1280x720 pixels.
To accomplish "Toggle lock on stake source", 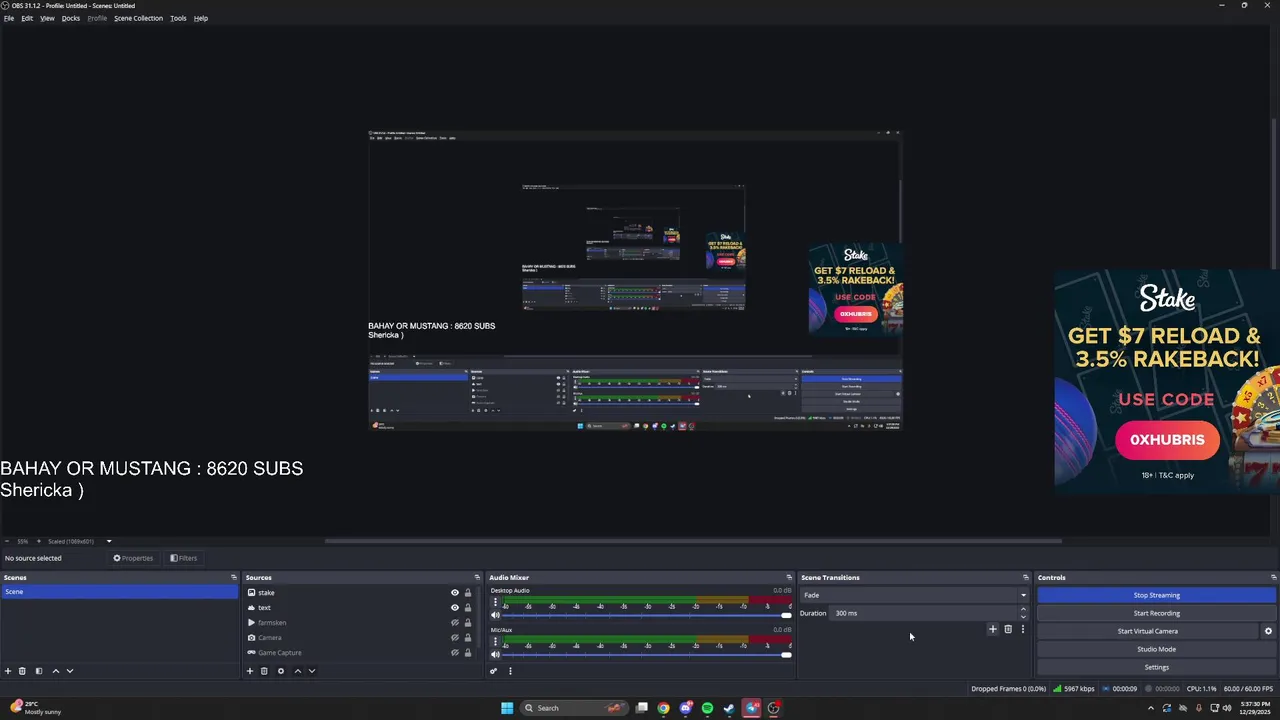I will coord(467,593).
